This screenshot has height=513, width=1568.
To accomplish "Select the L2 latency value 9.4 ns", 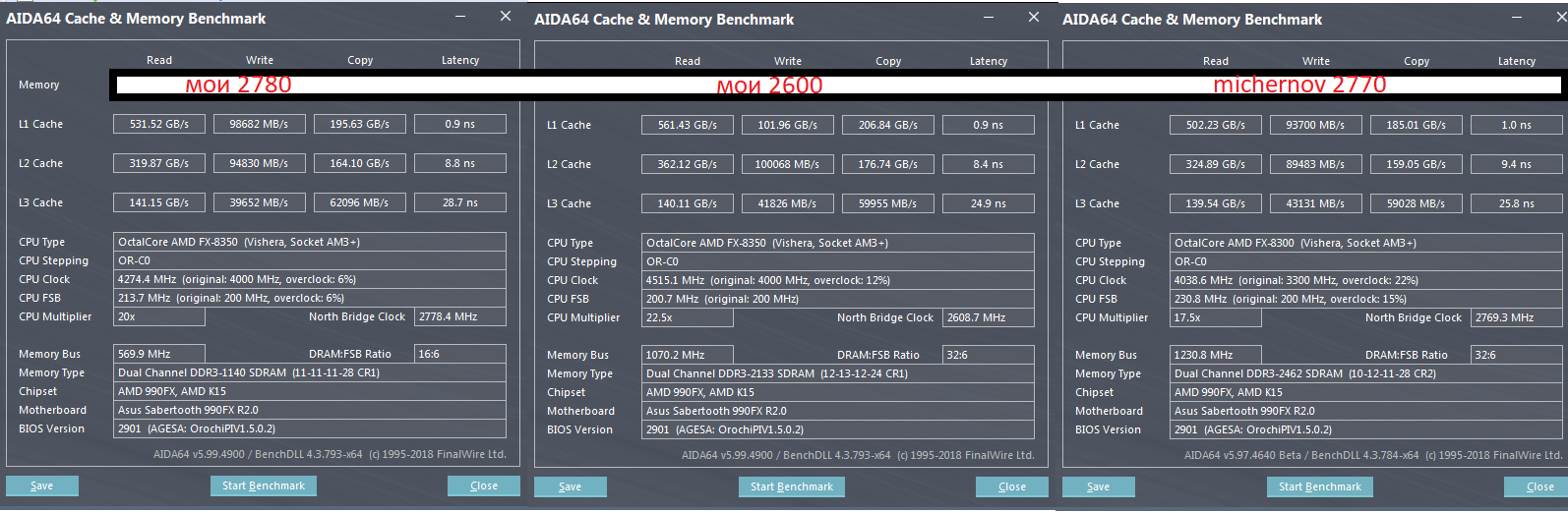I will pos(1517,164).
